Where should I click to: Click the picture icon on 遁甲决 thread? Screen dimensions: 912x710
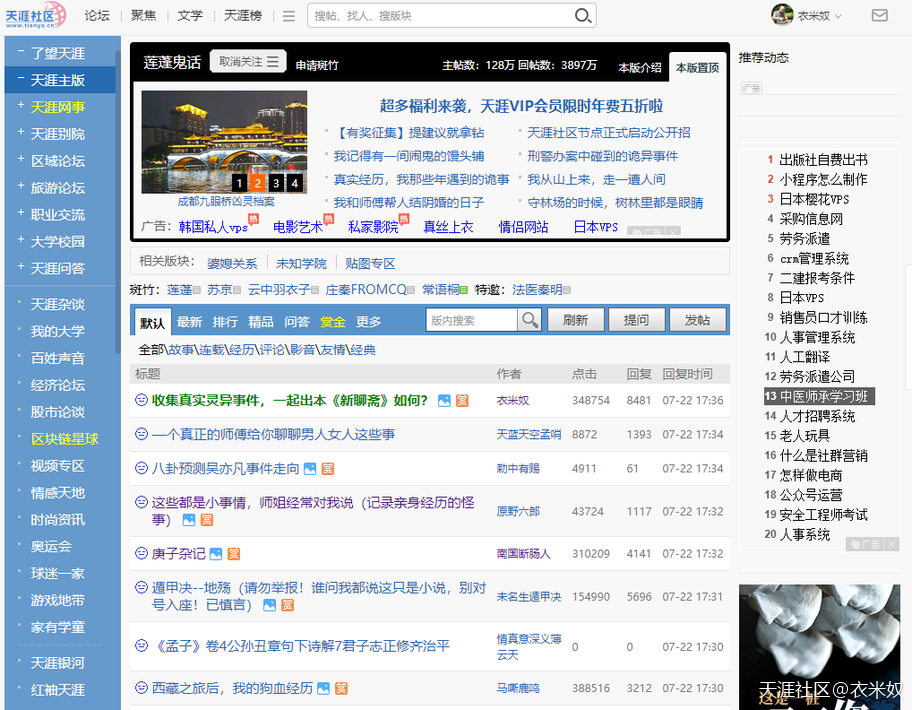269,605
